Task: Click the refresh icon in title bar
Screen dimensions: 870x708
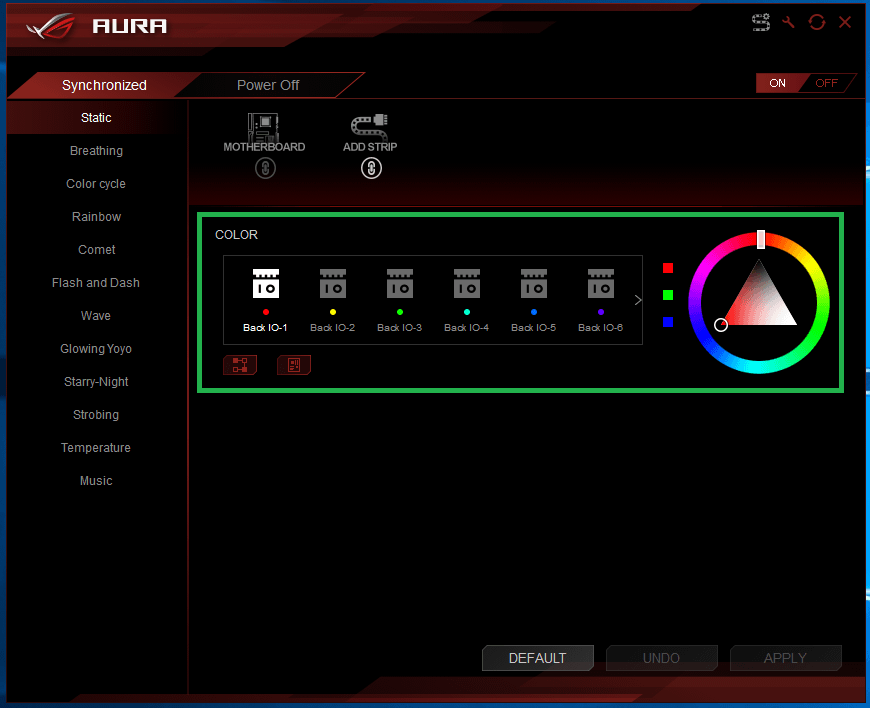Action: [817, 22]
